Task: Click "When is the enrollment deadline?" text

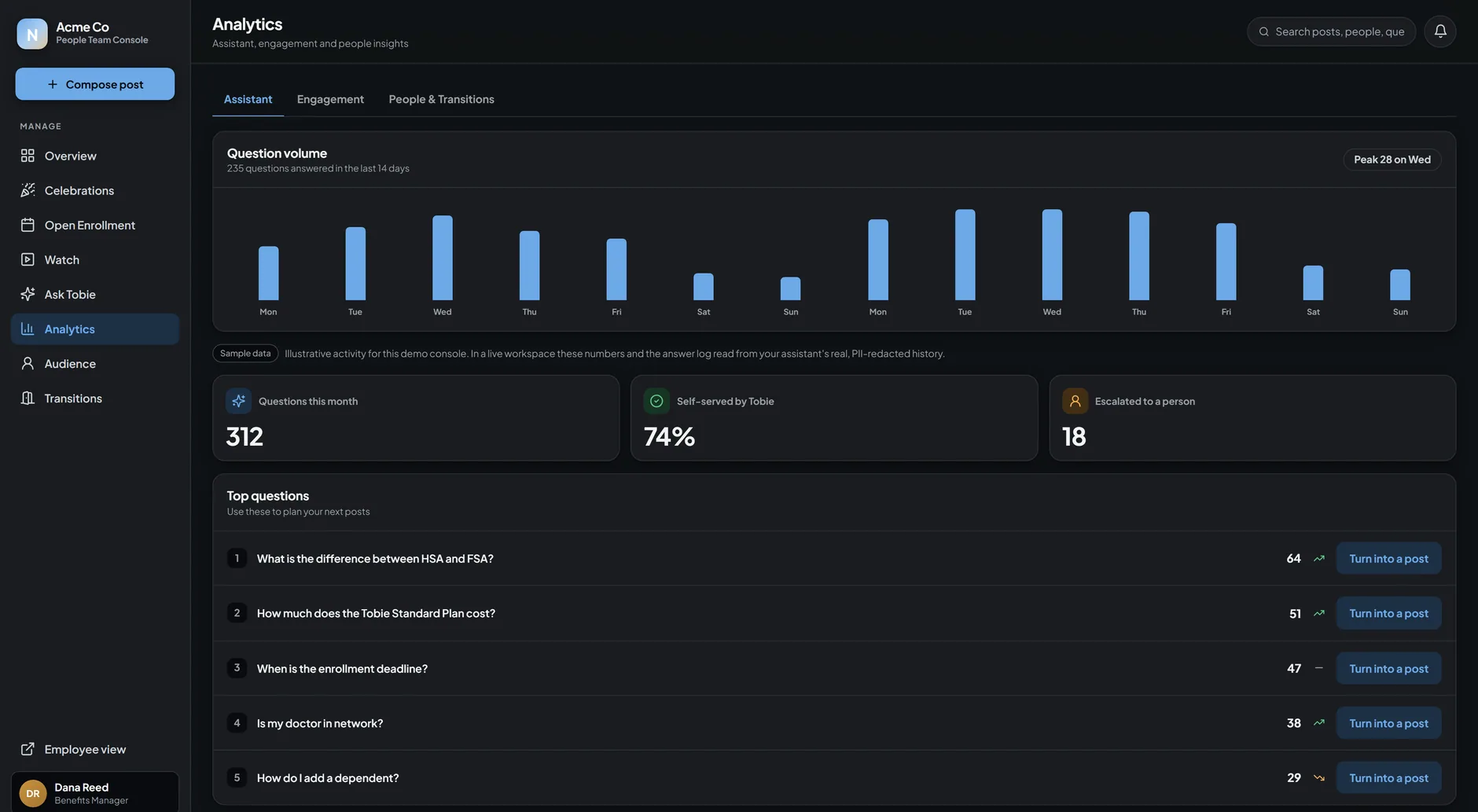Action: pos(342,669)
